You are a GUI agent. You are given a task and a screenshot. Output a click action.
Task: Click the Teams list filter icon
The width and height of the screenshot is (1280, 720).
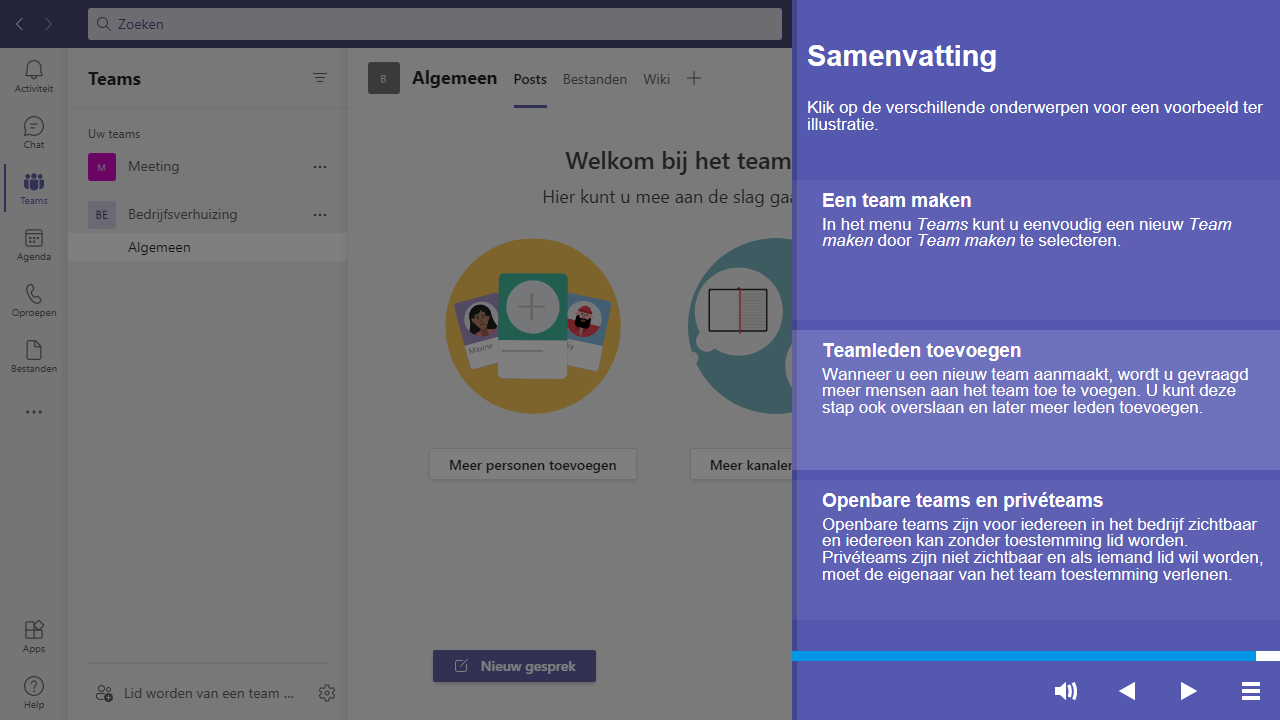click(320, 78)
